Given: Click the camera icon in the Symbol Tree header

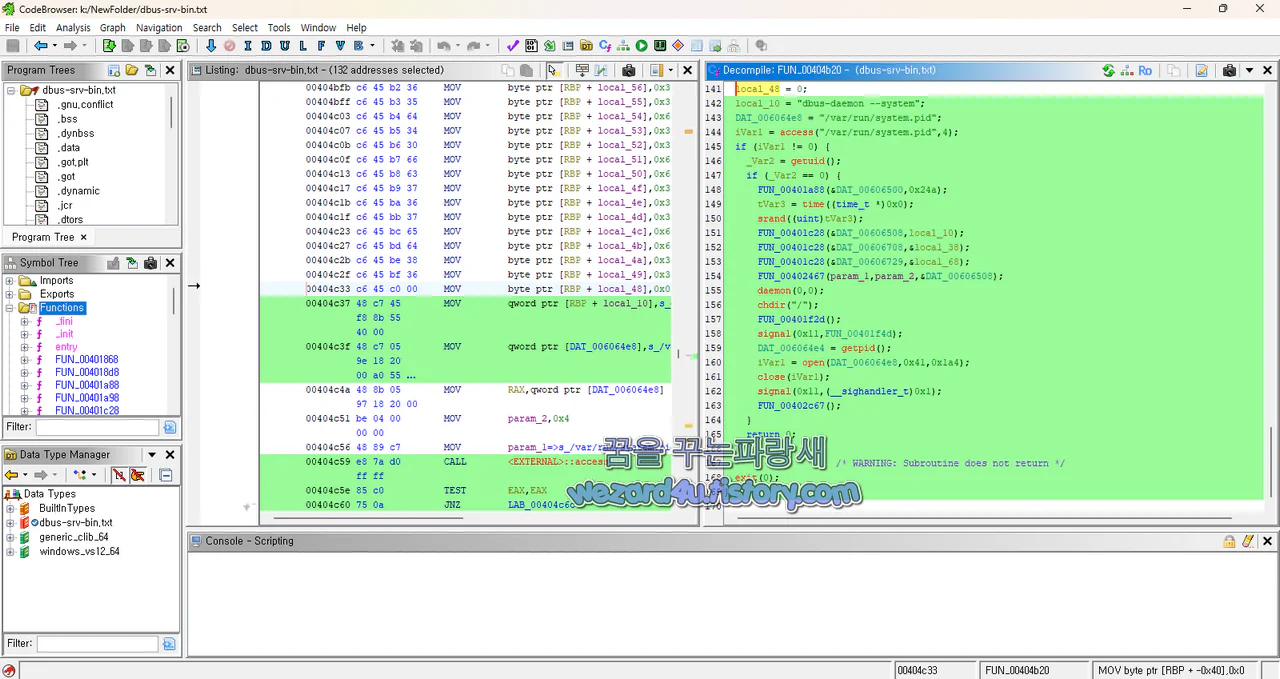Looking at the screenshot, I should [150, 263].
